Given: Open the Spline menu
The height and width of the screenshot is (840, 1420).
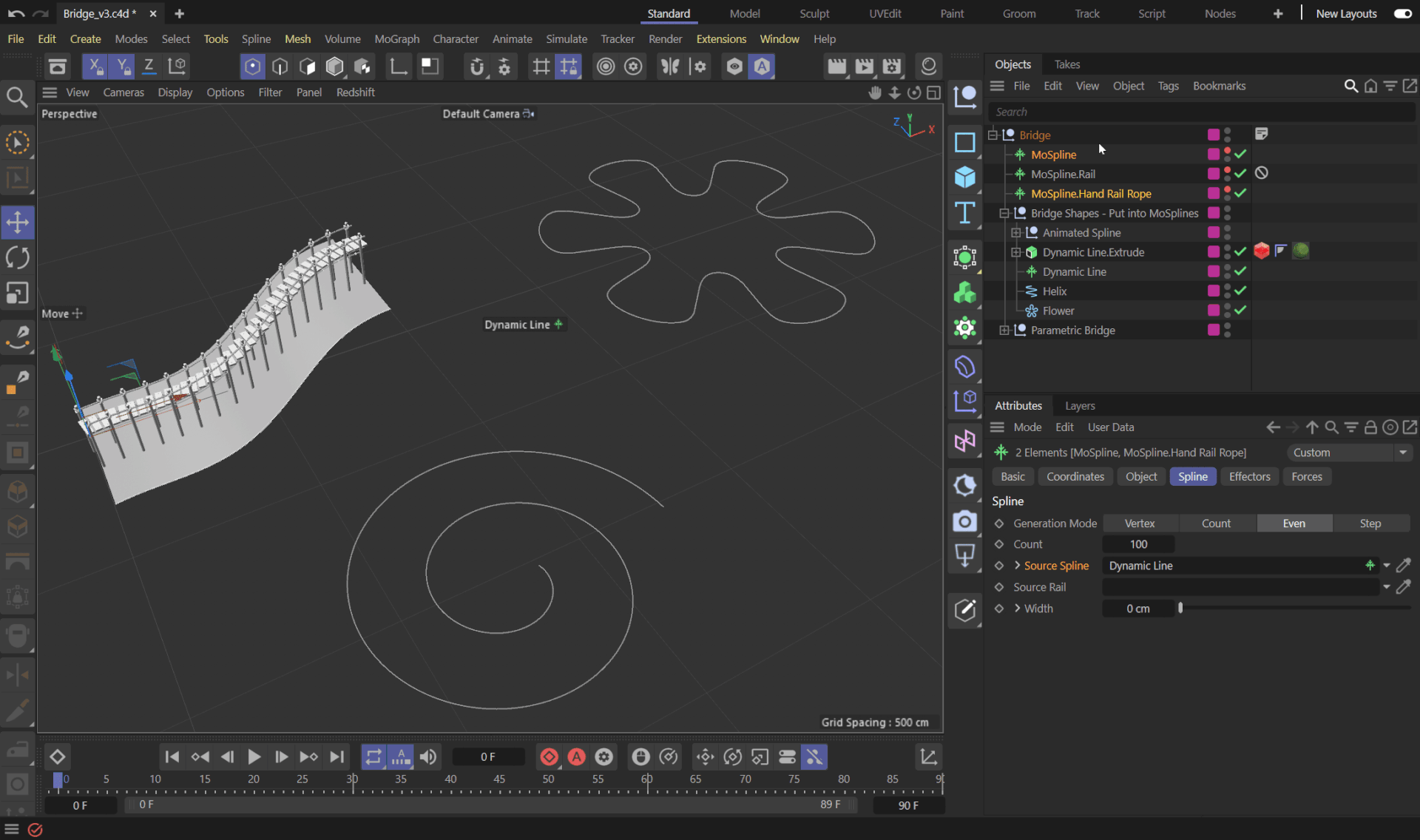Looking at the screenshot, I should point(256,39).
